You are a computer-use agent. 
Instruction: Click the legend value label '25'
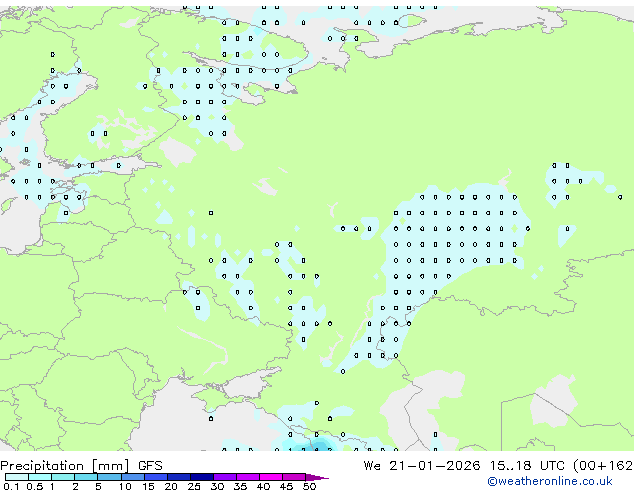click(194, 486)
